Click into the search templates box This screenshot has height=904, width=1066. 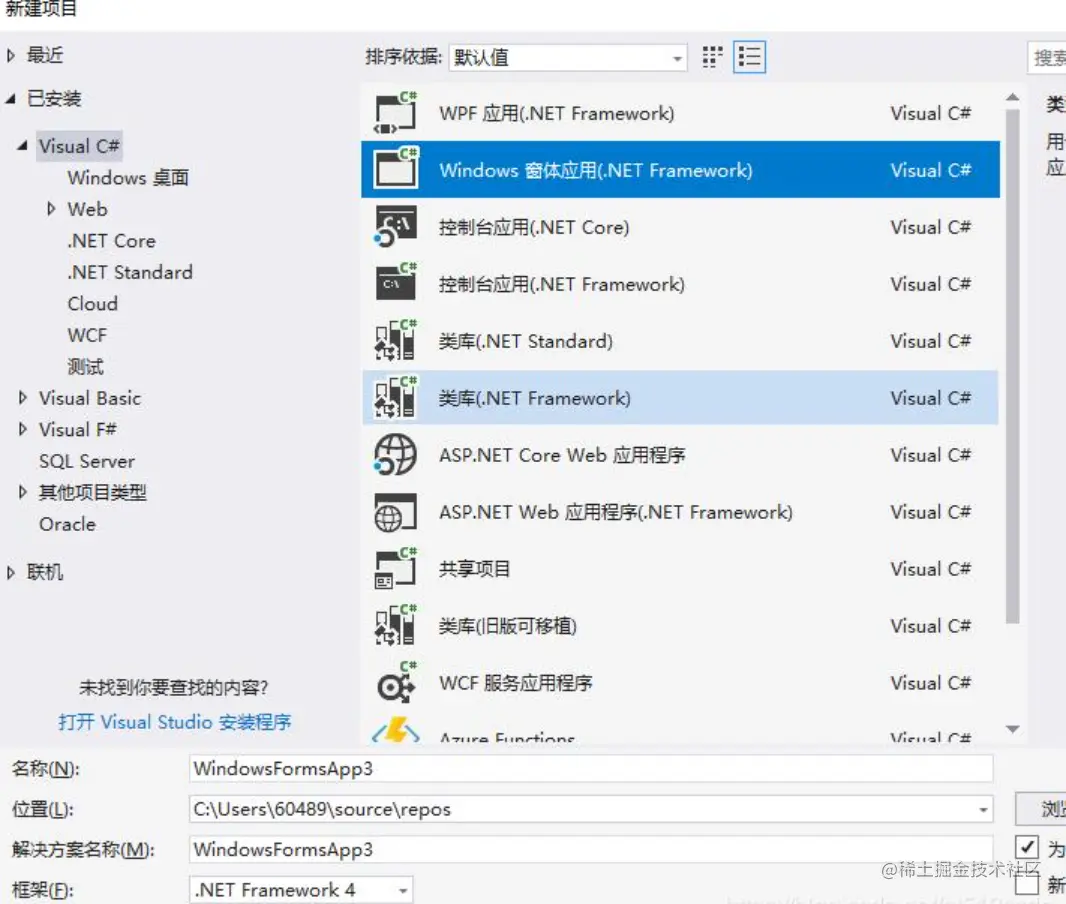(x=1046, y=58)
